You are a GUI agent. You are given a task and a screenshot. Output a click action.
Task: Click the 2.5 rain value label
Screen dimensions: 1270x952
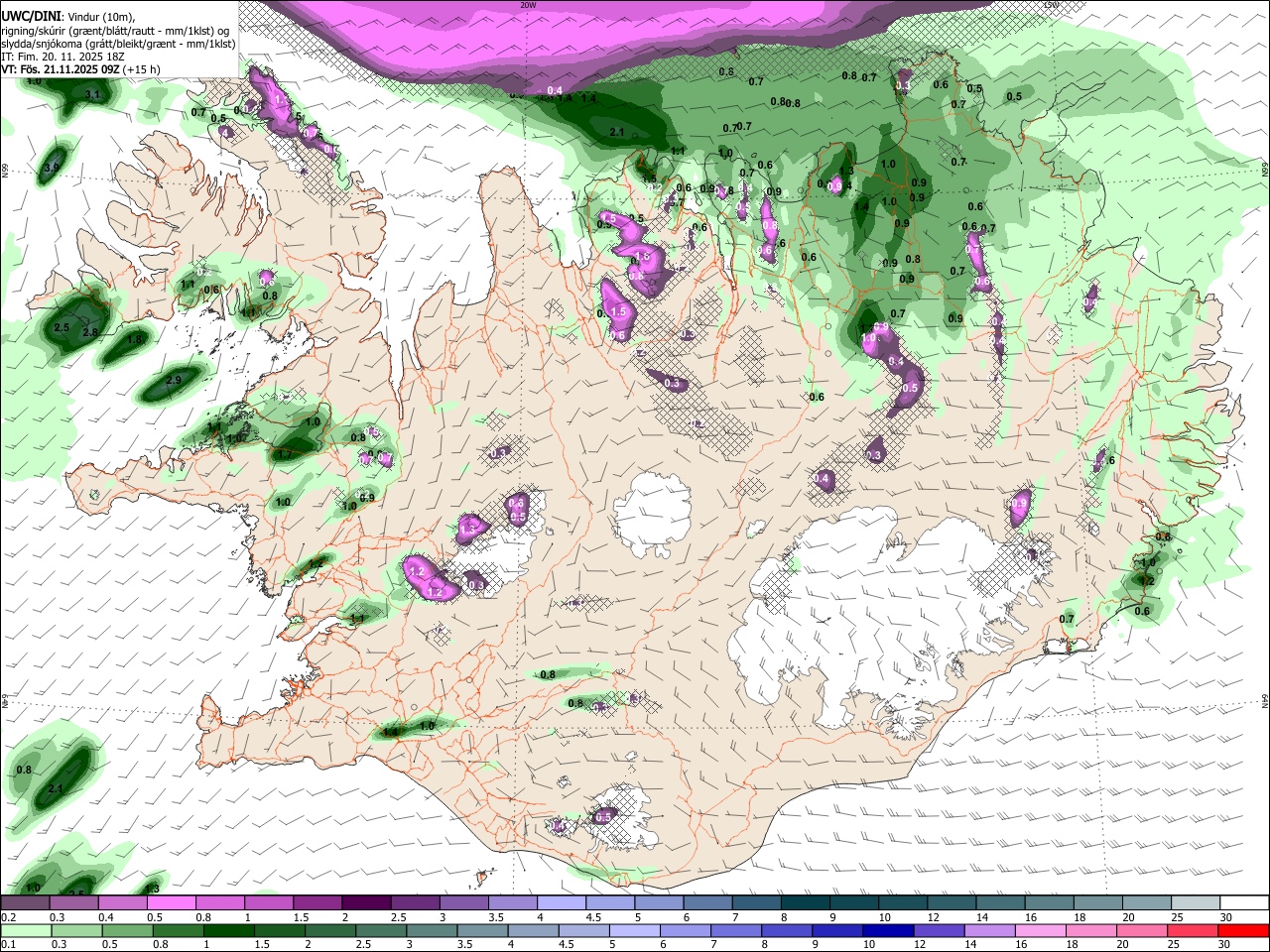[62, 327]
